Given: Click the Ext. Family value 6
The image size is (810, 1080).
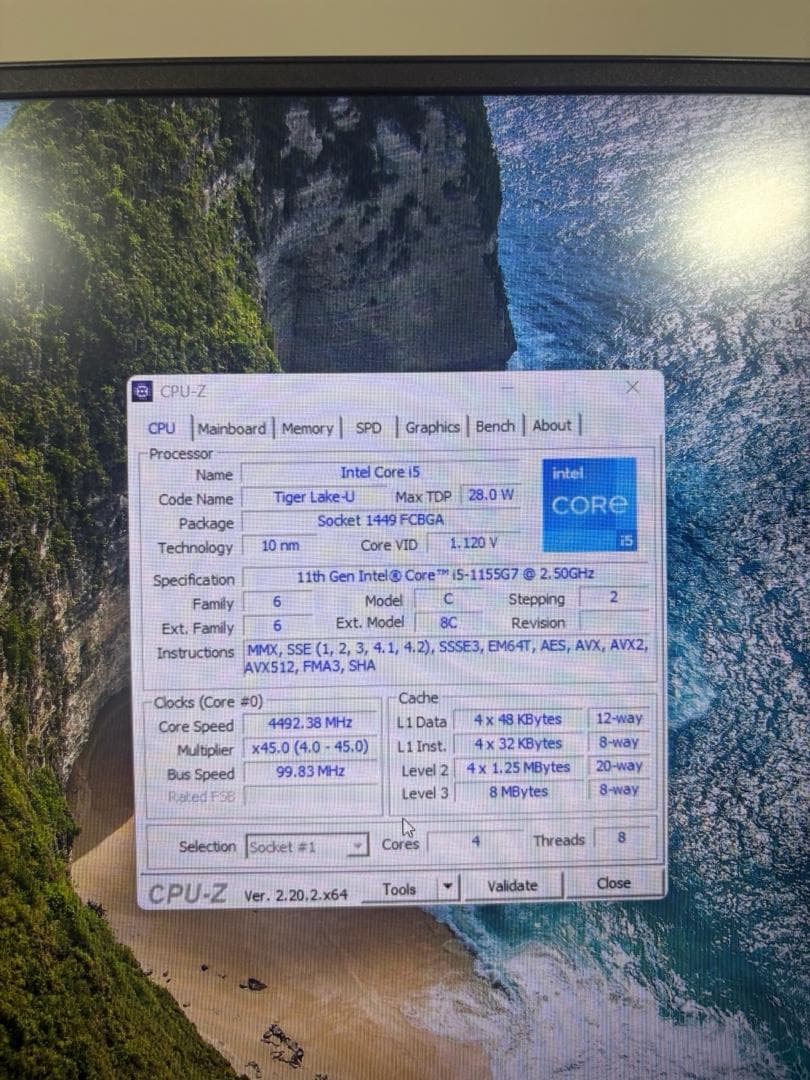Looking at the screenshot, I should tap(277, 625).
